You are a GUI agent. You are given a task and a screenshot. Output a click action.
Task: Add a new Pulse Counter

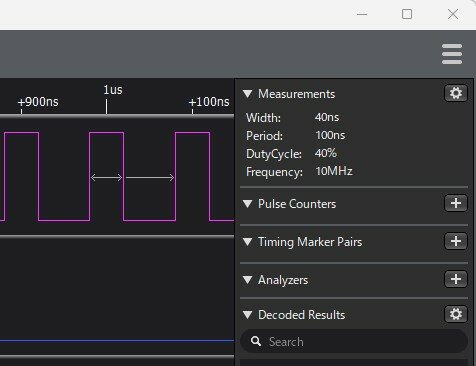click(x=456, y=203)
